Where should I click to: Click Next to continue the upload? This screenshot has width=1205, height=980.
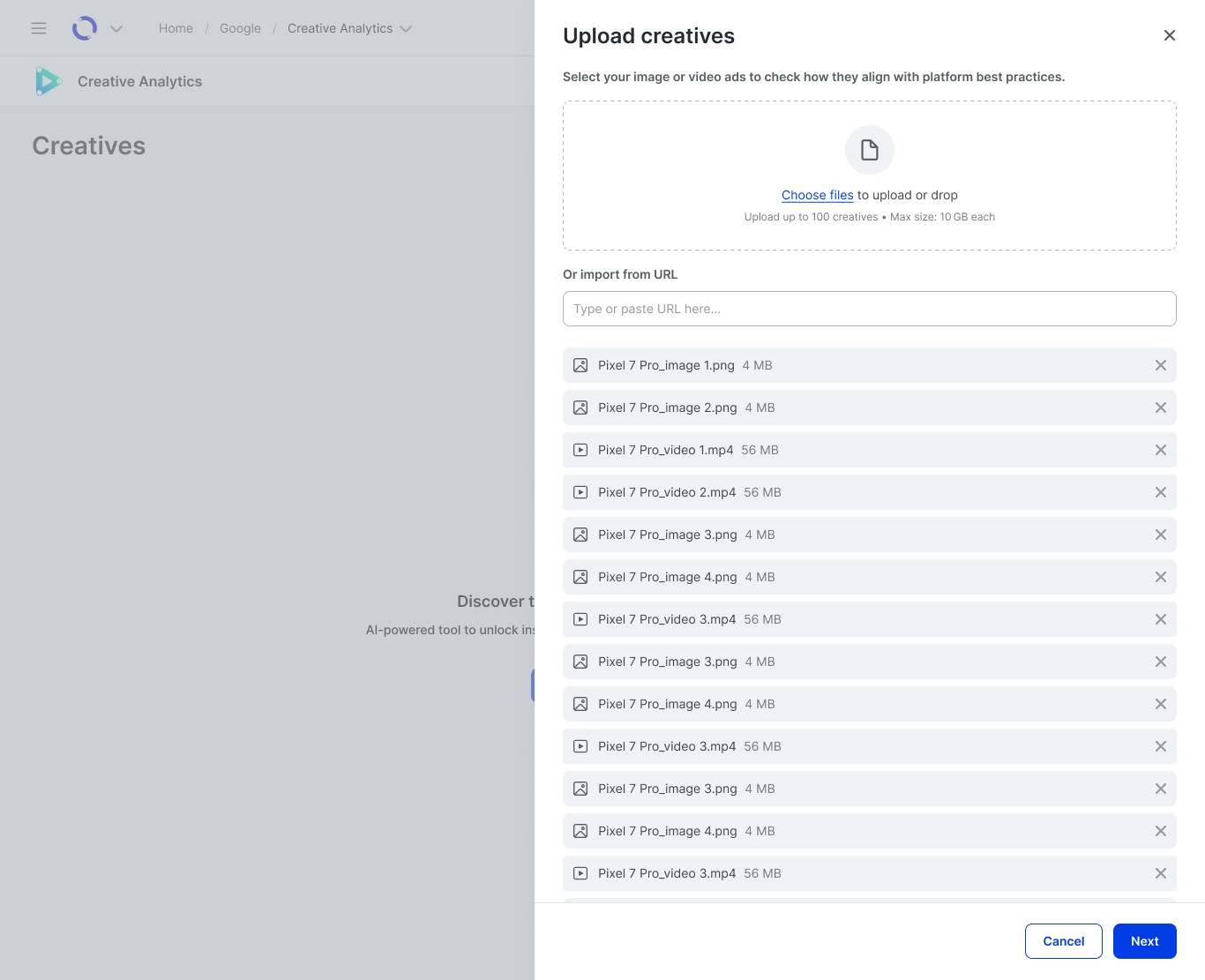[1145, 941]
